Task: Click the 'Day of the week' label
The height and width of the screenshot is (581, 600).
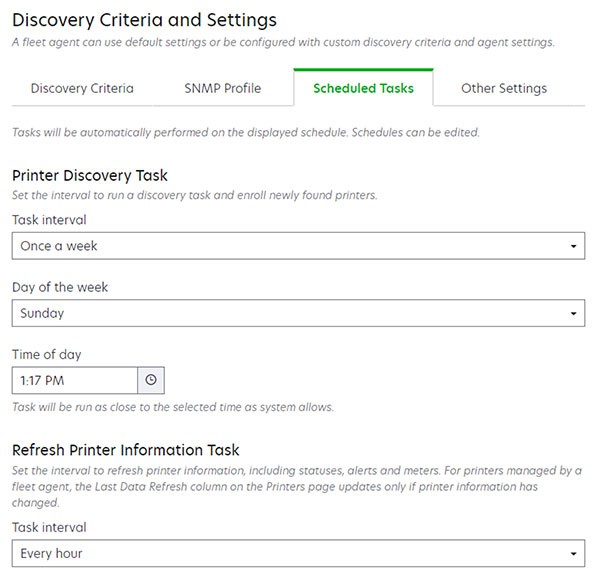Action: click(x=60, y=287)
